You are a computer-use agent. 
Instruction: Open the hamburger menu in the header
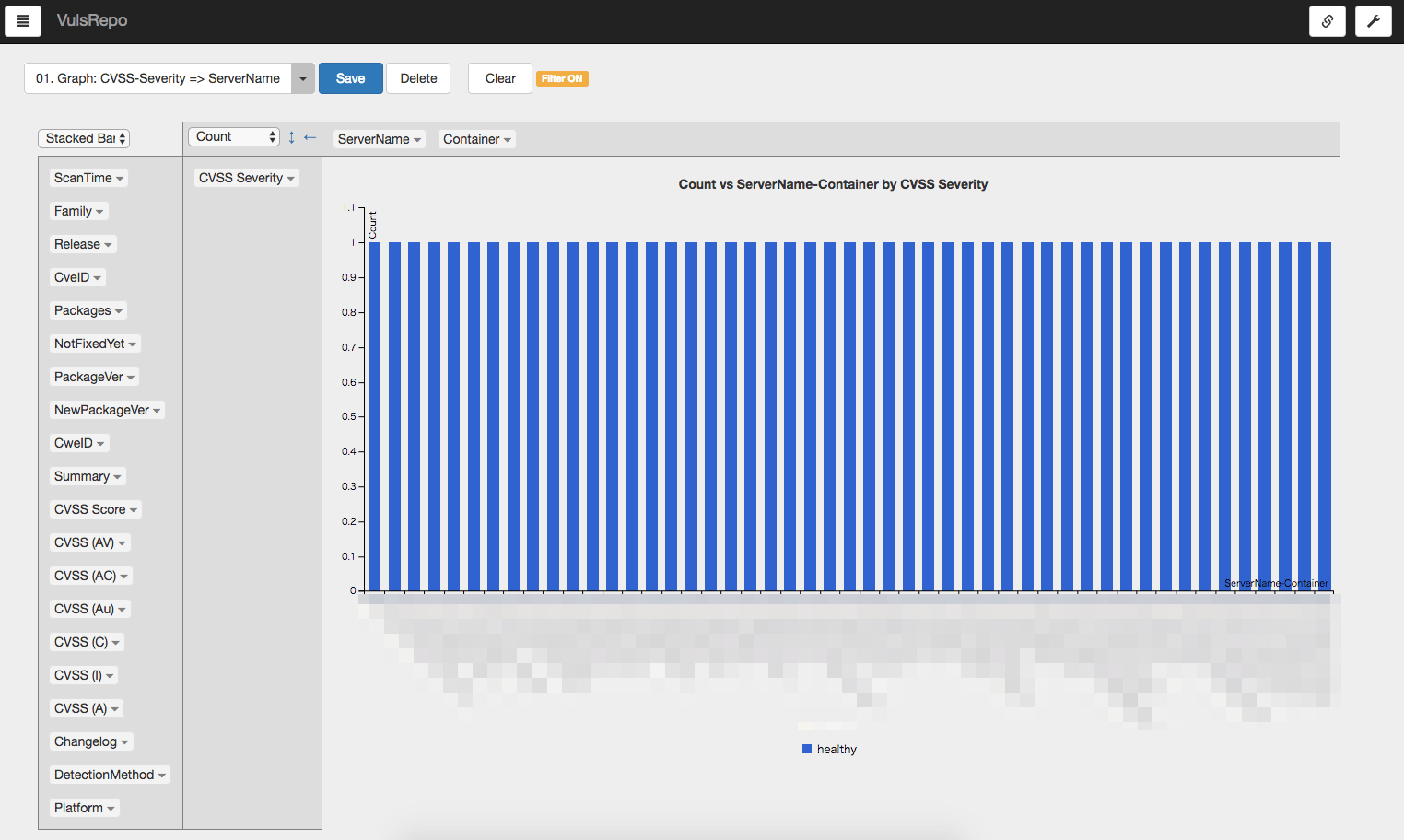pos(23,20)
